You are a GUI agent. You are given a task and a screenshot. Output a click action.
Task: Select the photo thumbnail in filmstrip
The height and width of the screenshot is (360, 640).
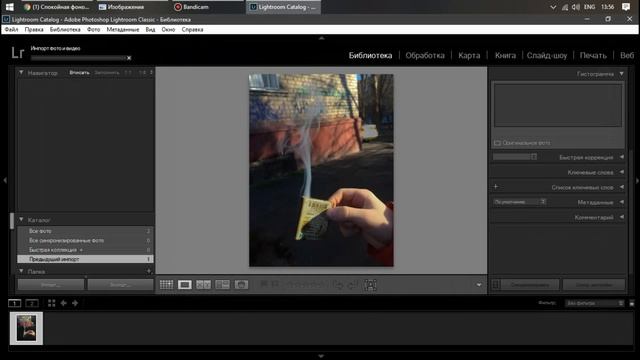[26, 328]
